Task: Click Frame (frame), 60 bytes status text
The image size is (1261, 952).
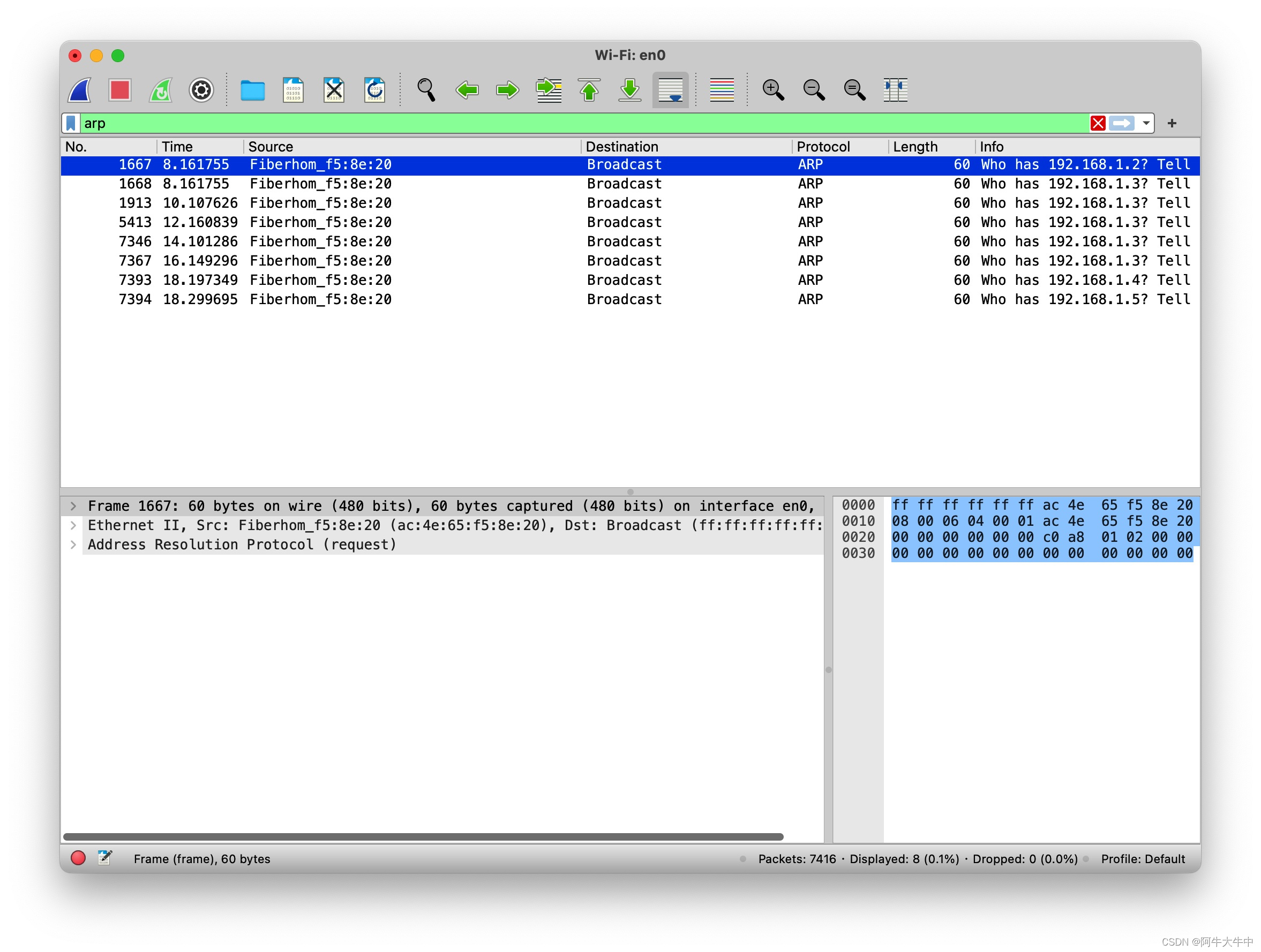Action: 202,858
